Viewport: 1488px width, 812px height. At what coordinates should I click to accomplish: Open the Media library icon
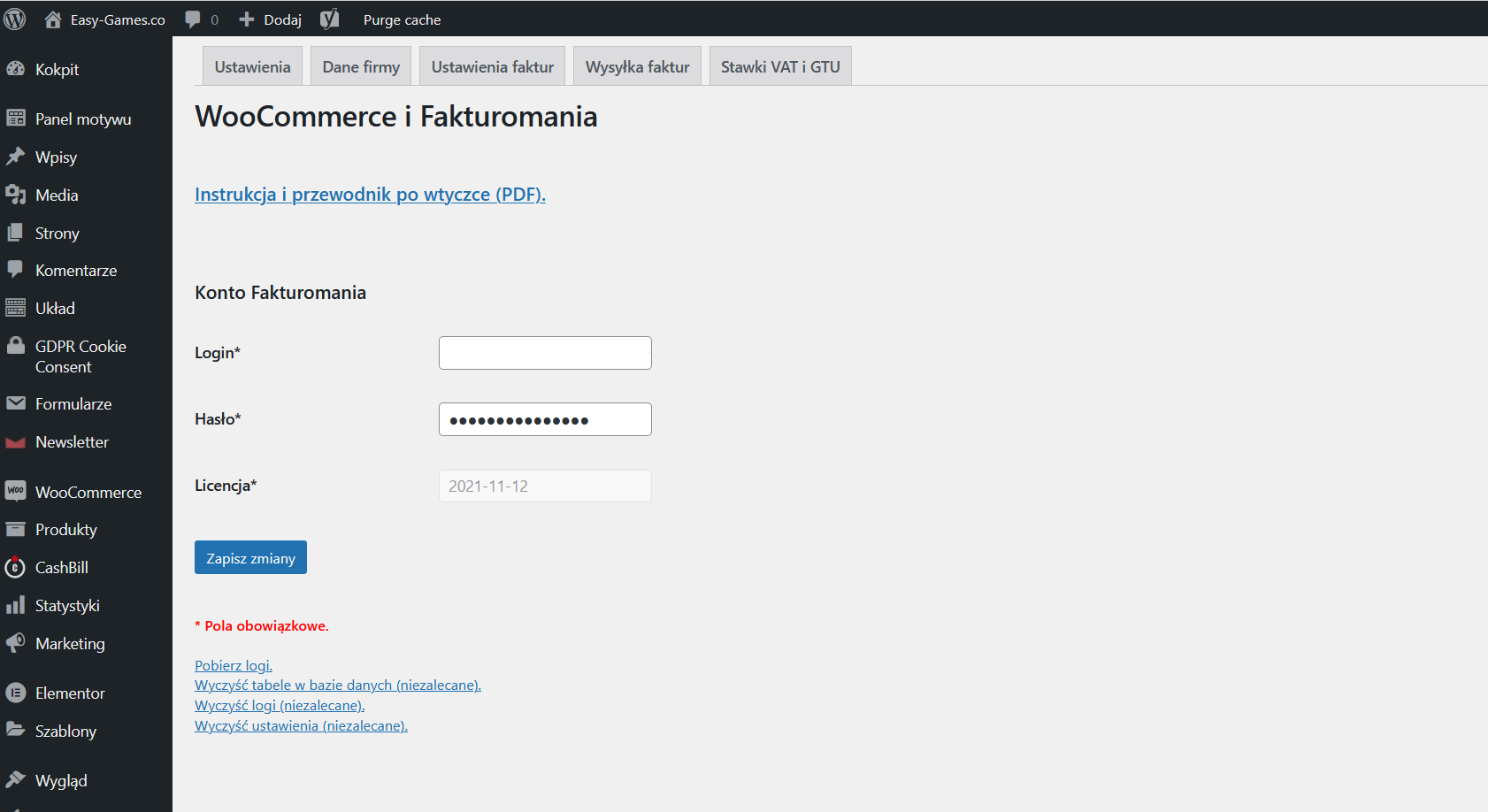pos(16,195)
